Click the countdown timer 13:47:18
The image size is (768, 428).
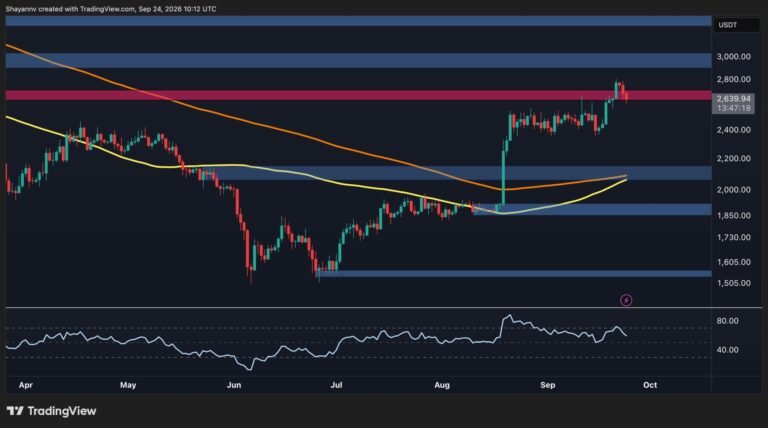coord(733,108)
